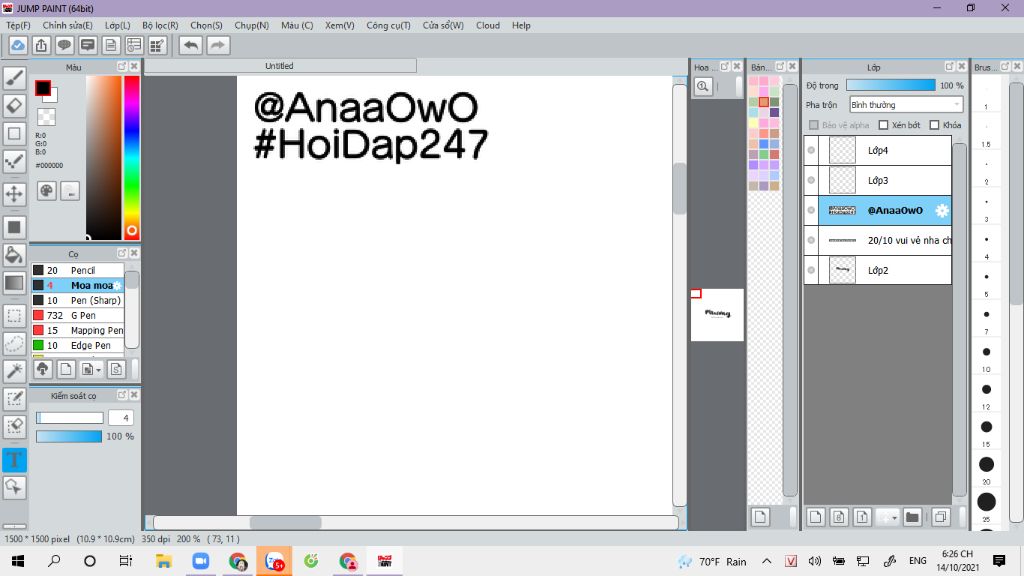Click the Undo arrow button
This screenshot has height=576, width=1024.
tap(191, 45)
